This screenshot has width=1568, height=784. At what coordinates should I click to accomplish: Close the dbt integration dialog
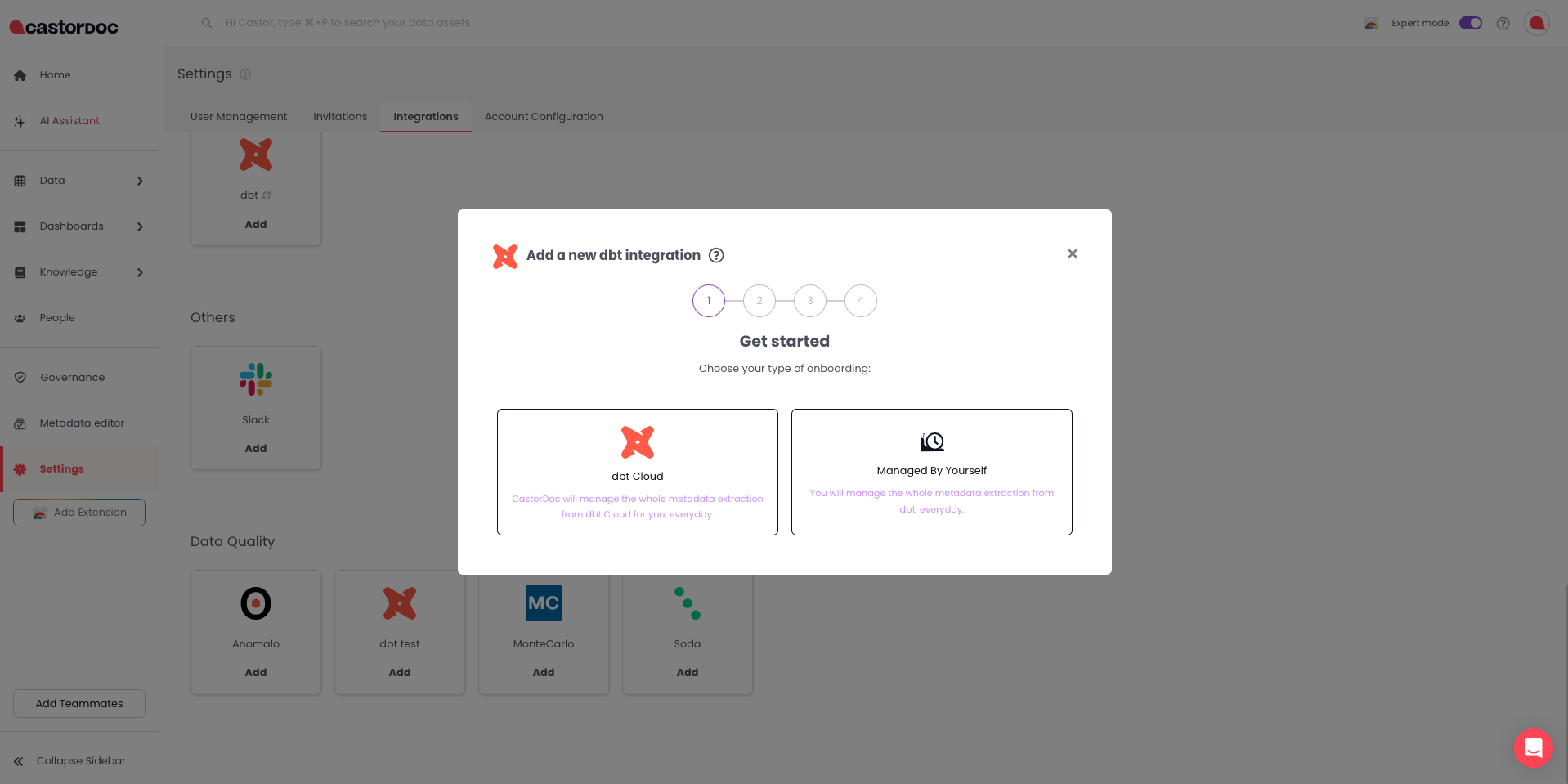pos(1072,254)
